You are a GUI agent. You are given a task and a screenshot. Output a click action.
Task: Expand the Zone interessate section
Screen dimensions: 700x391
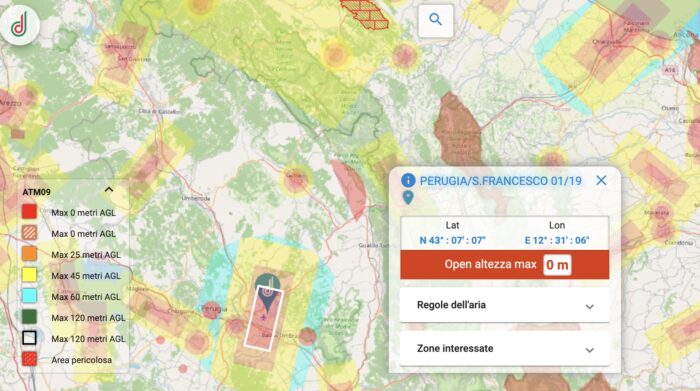[504, 348]
